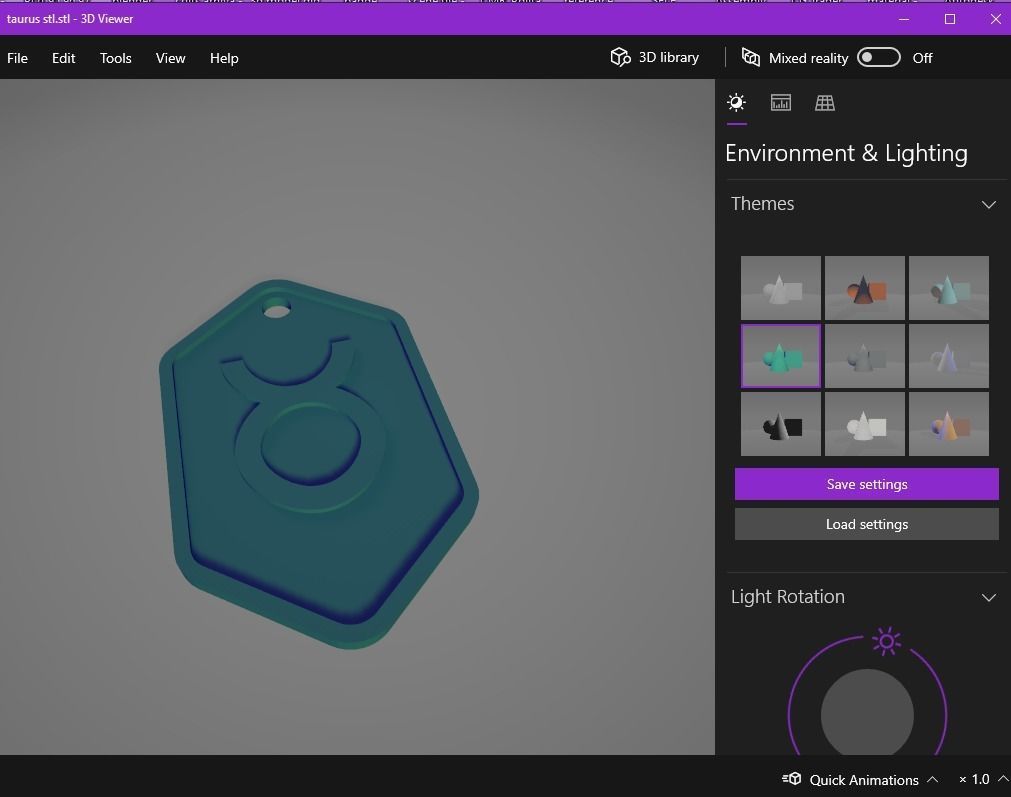
Task: Click the taurus pendant 3D model
Action: click(x=318, y=464)
